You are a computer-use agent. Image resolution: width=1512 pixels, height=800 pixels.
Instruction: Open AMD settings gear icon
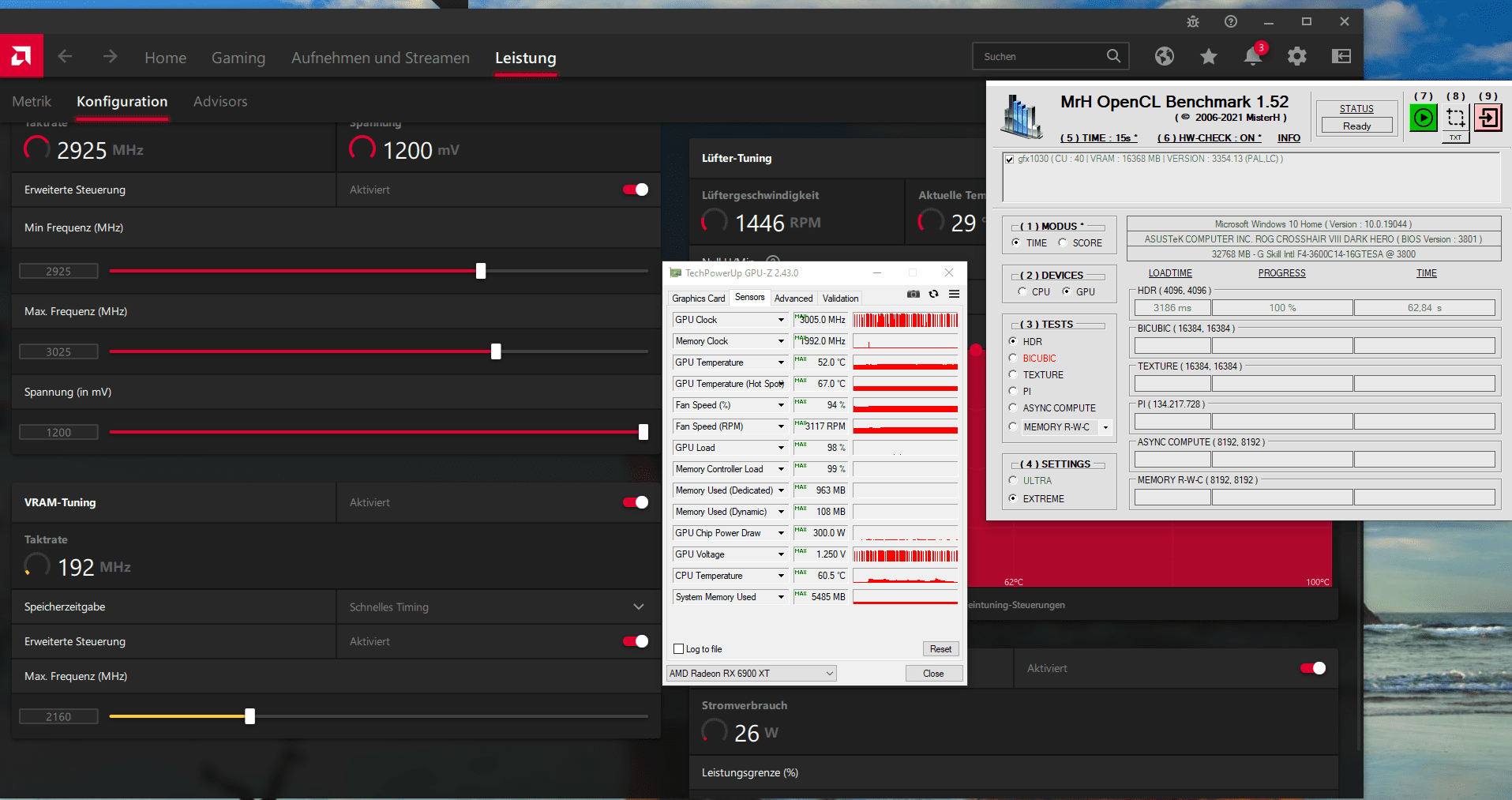[x=1297, y=56]
